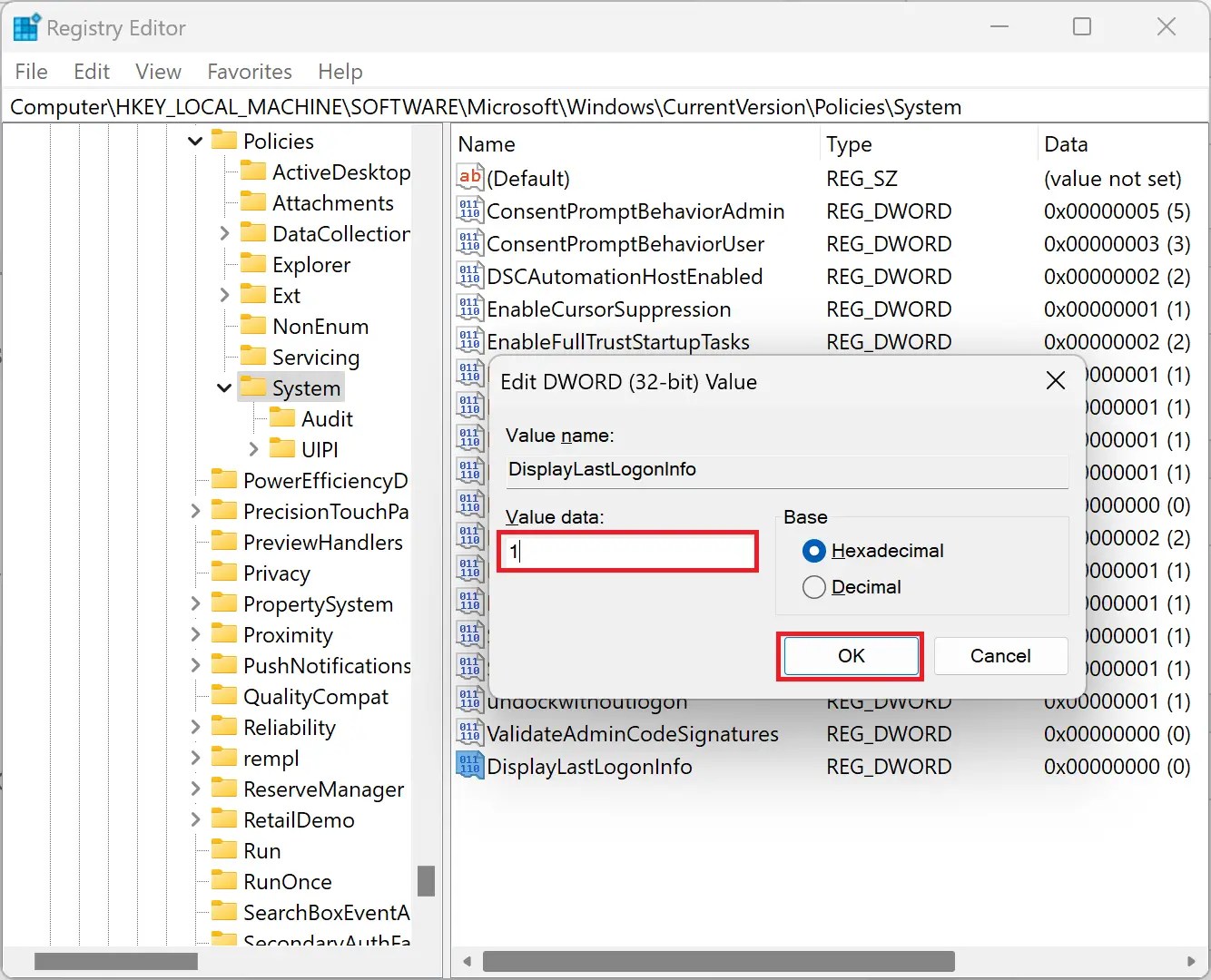Click the Registry Editor titlebar app icon
Screen dimensions: 1211x980
point(25,26)
